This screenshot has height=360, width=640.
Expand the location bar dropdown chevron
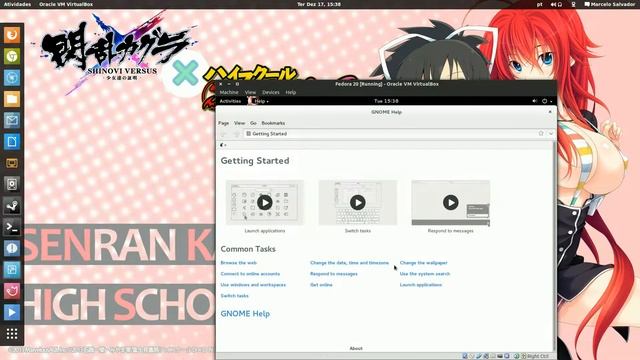coord(551,133)
